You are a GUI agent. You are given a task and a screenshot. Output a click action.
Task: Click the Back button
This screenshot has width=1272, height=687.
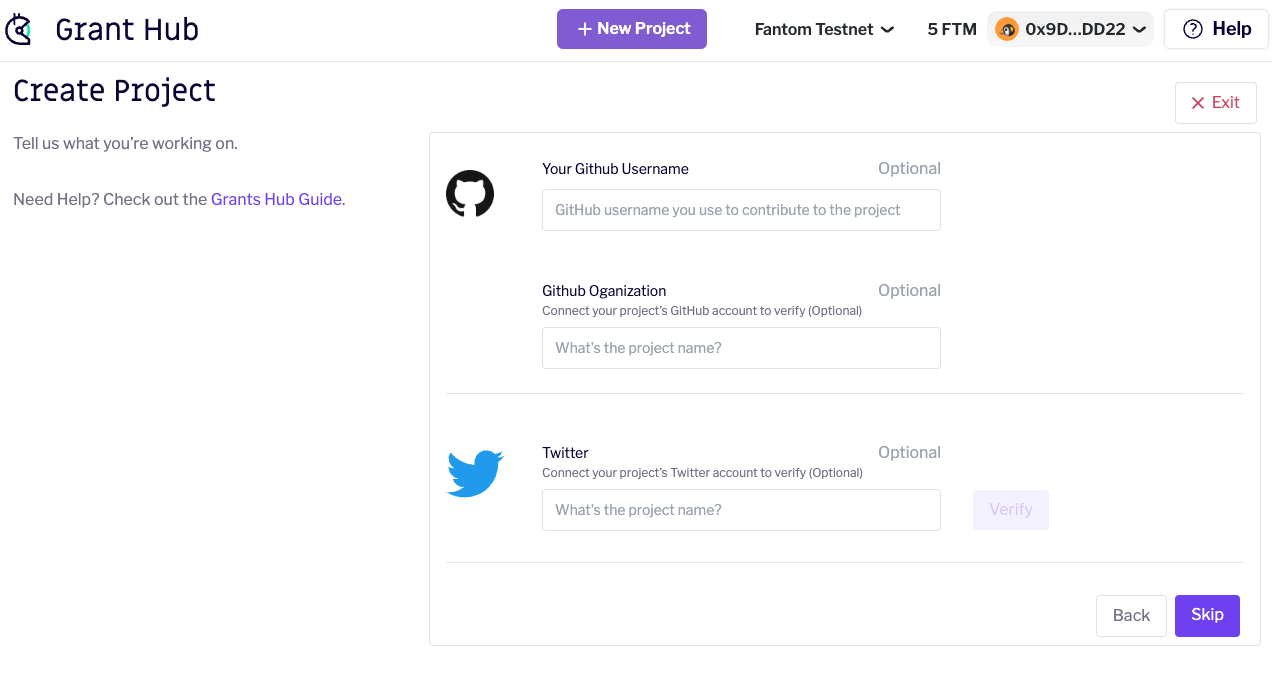point(1131,615)
